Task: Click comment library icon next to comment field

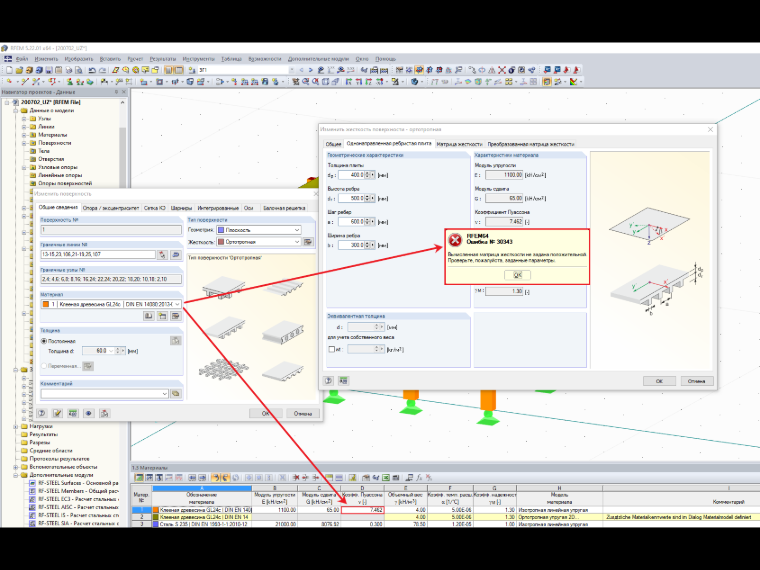Action: click(x=176, y=394)
